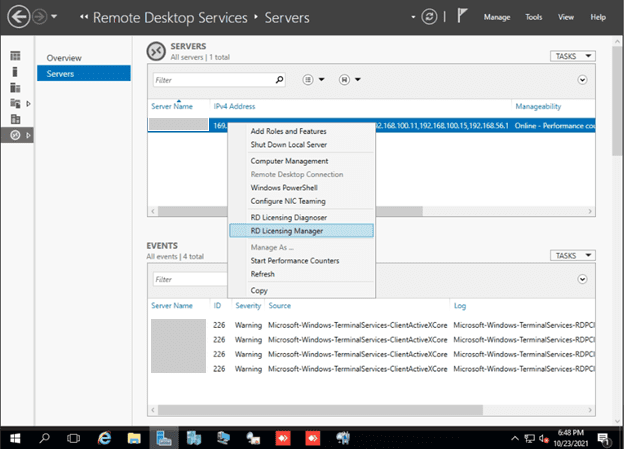This screenshot has width=624, height=449.
Task: Select File and Storage Services sidebar icon
Action: point(15,103)
